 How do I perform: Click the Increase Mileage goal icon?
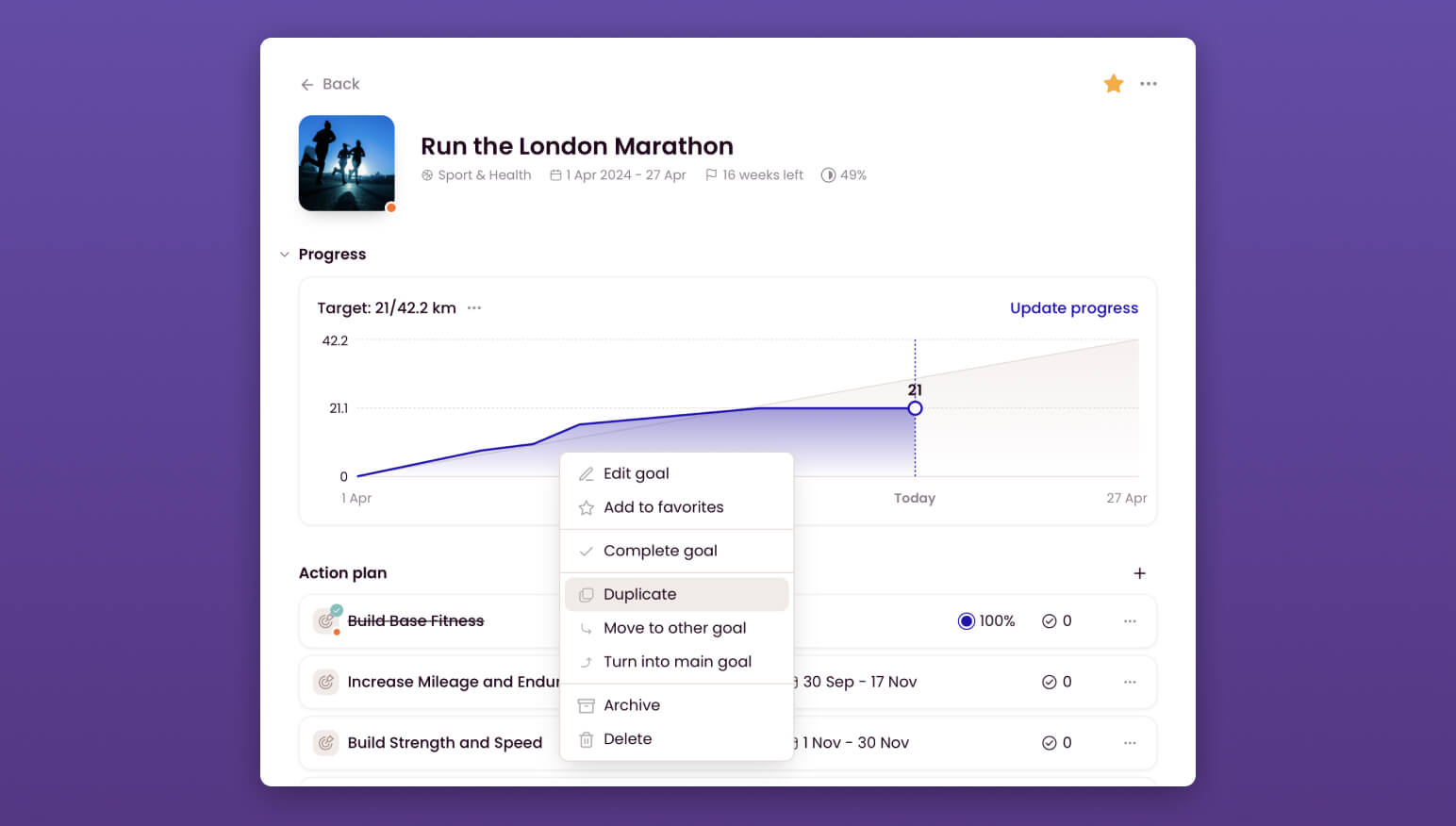(326, 682)
